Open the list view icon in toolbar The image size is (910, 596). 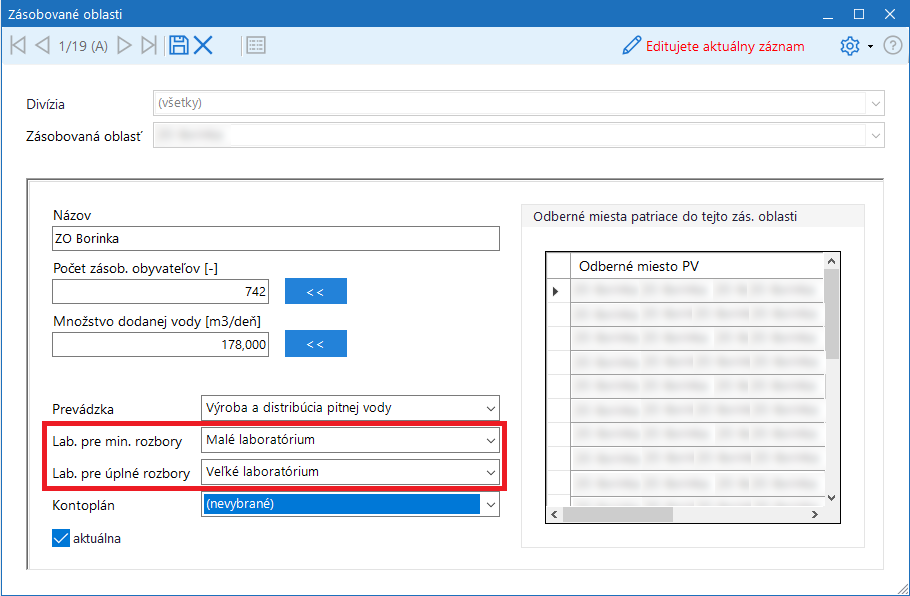coord(255,45)
